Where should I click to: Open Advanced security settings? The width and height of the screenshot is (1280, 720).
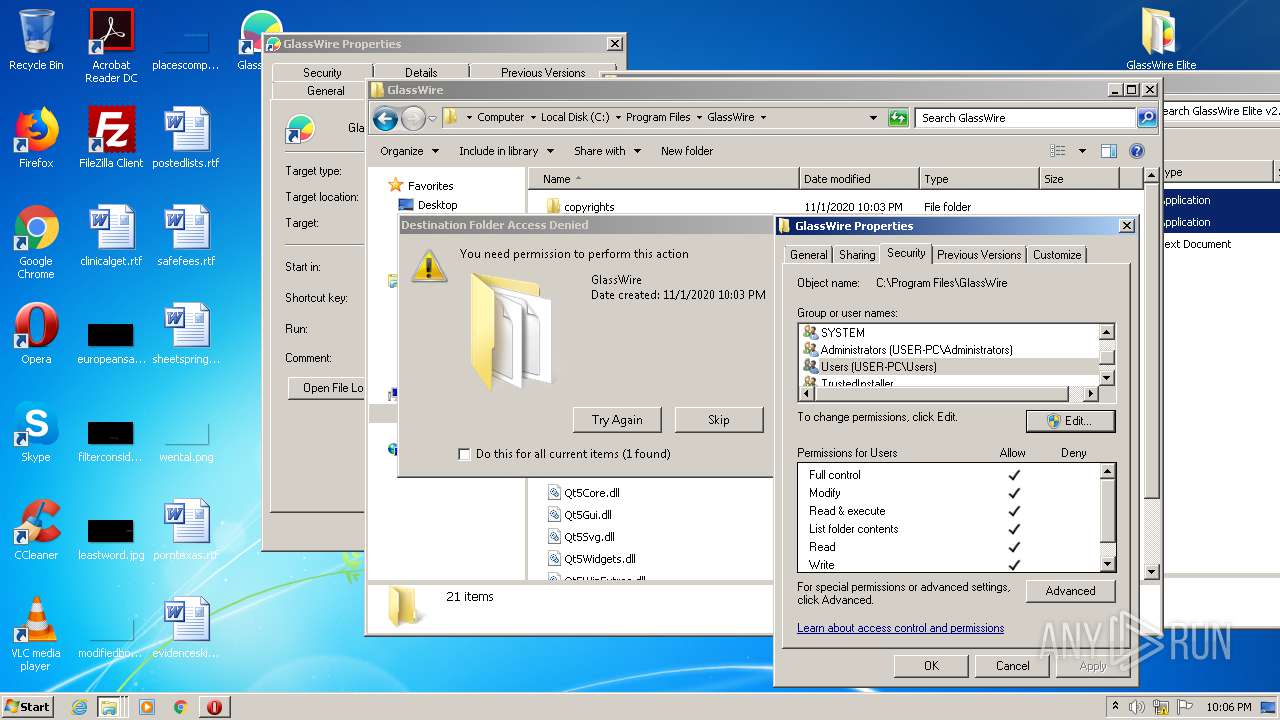[1070, 591]
